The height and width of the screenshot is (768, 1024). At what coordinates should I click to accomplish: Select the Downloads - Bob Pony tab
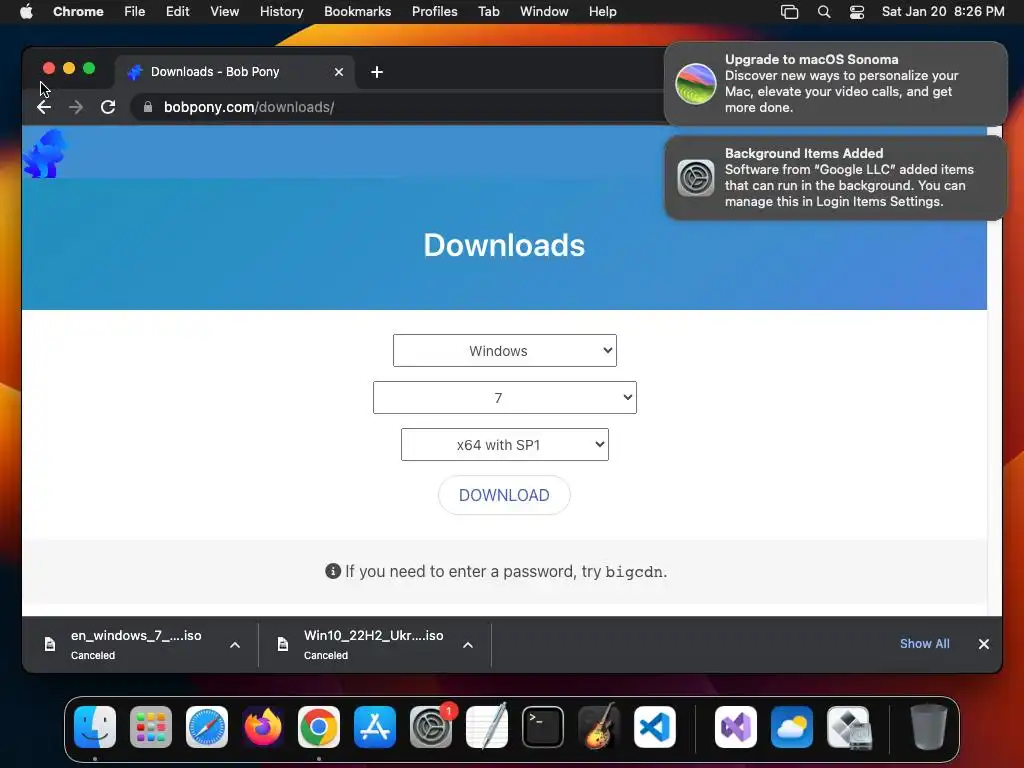click(235, 72)
